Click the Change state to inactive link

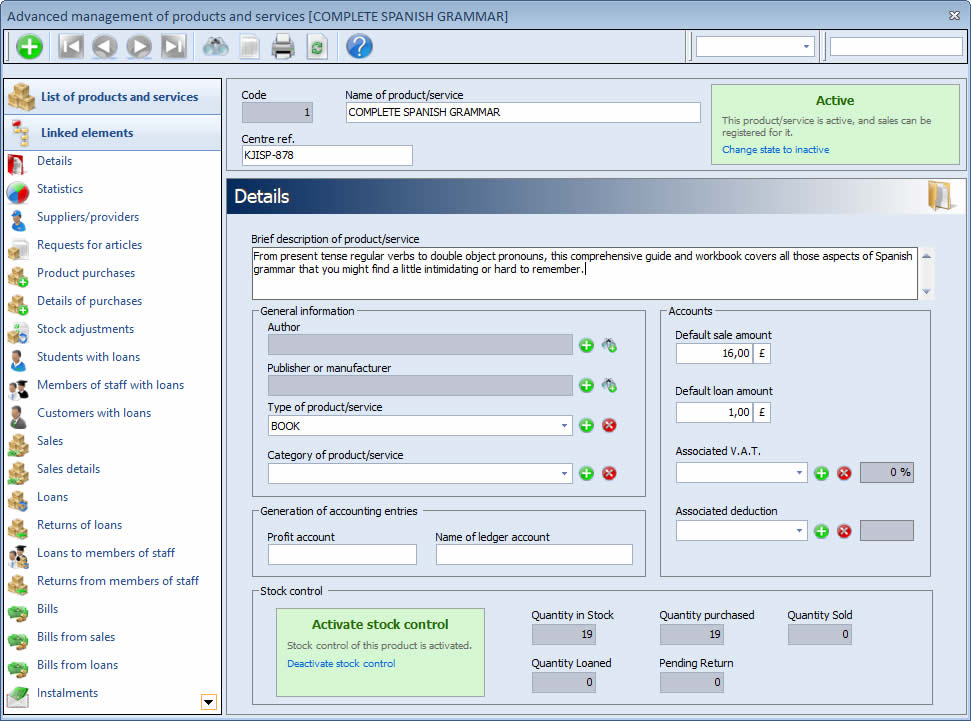pyautogui.click(x=775, y=150)
